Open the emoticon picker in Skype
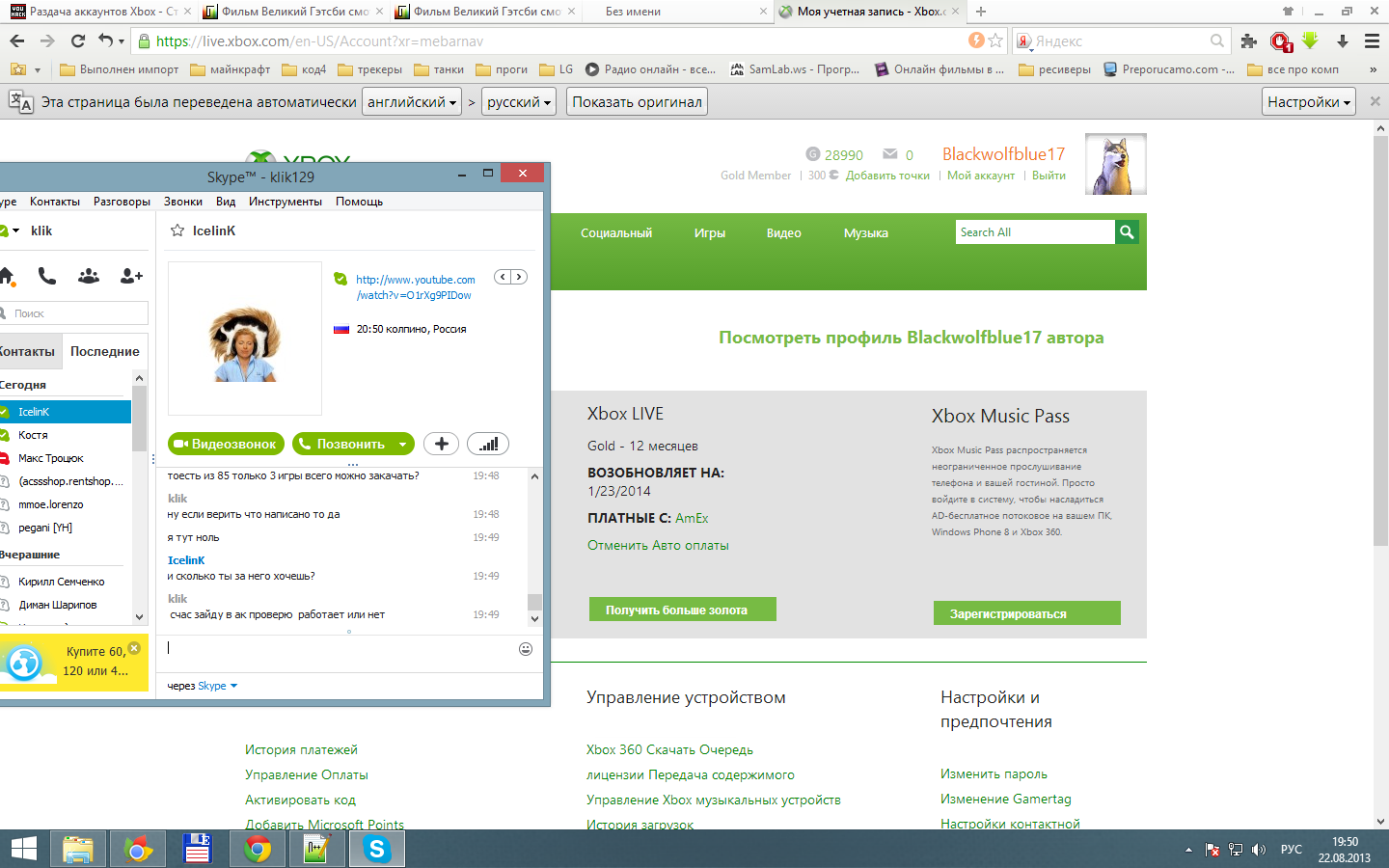The image size is (1389, 868). (526, 649)
